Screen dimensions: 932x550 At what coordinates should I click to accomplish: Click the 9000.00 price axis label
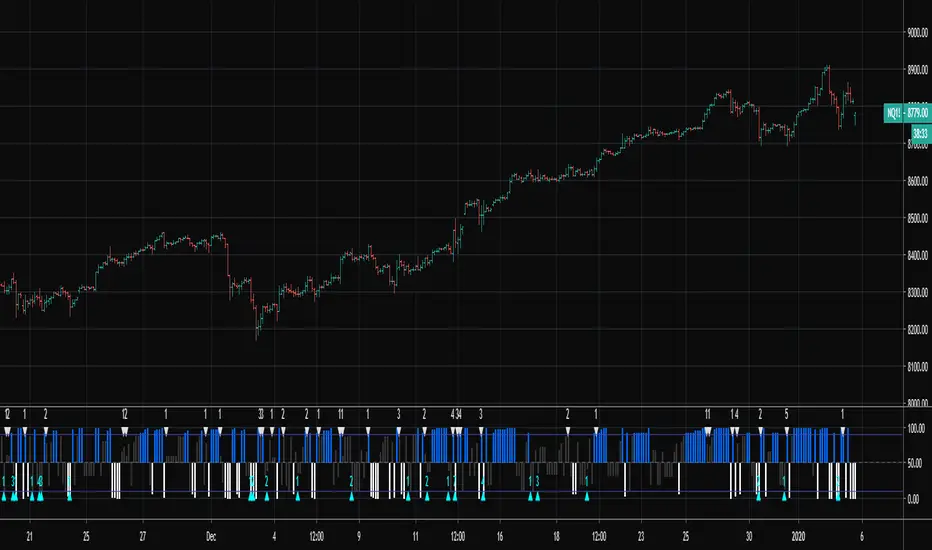[x=917, y=33]
